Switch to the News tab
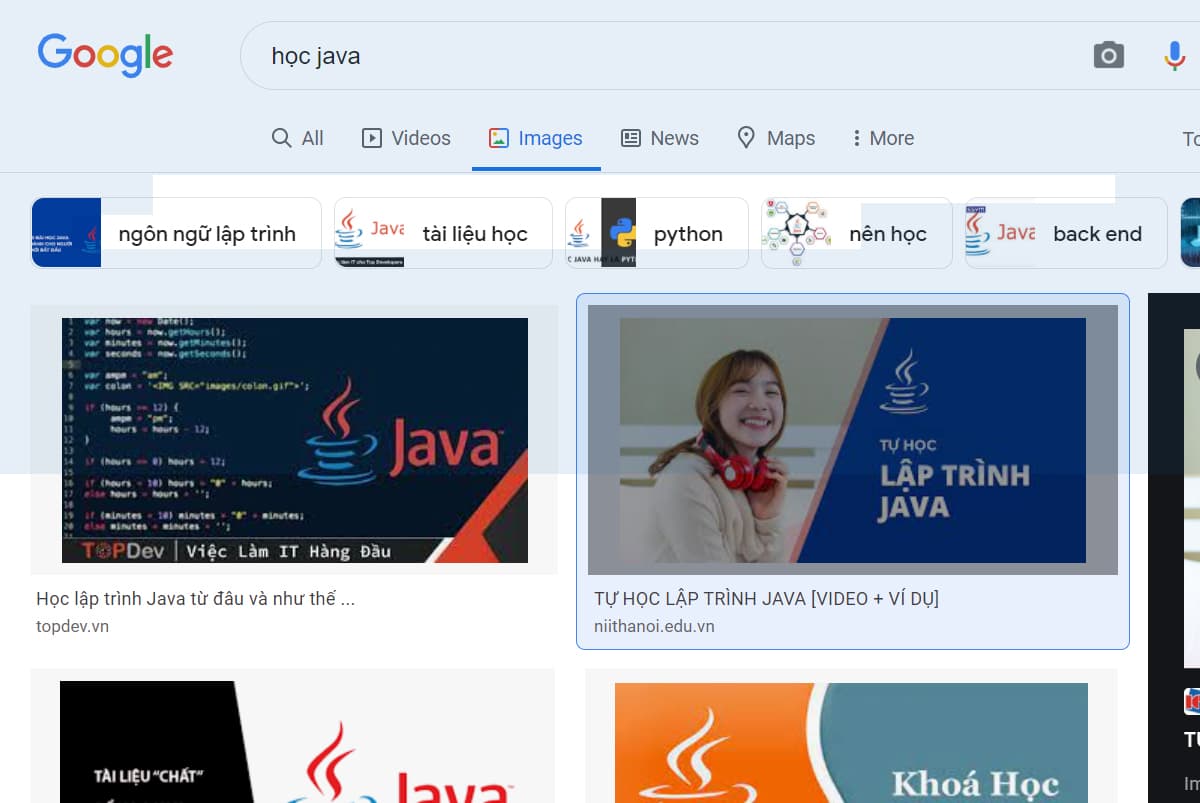This screenshot has height=803, width=1200. tap(660, 137)
